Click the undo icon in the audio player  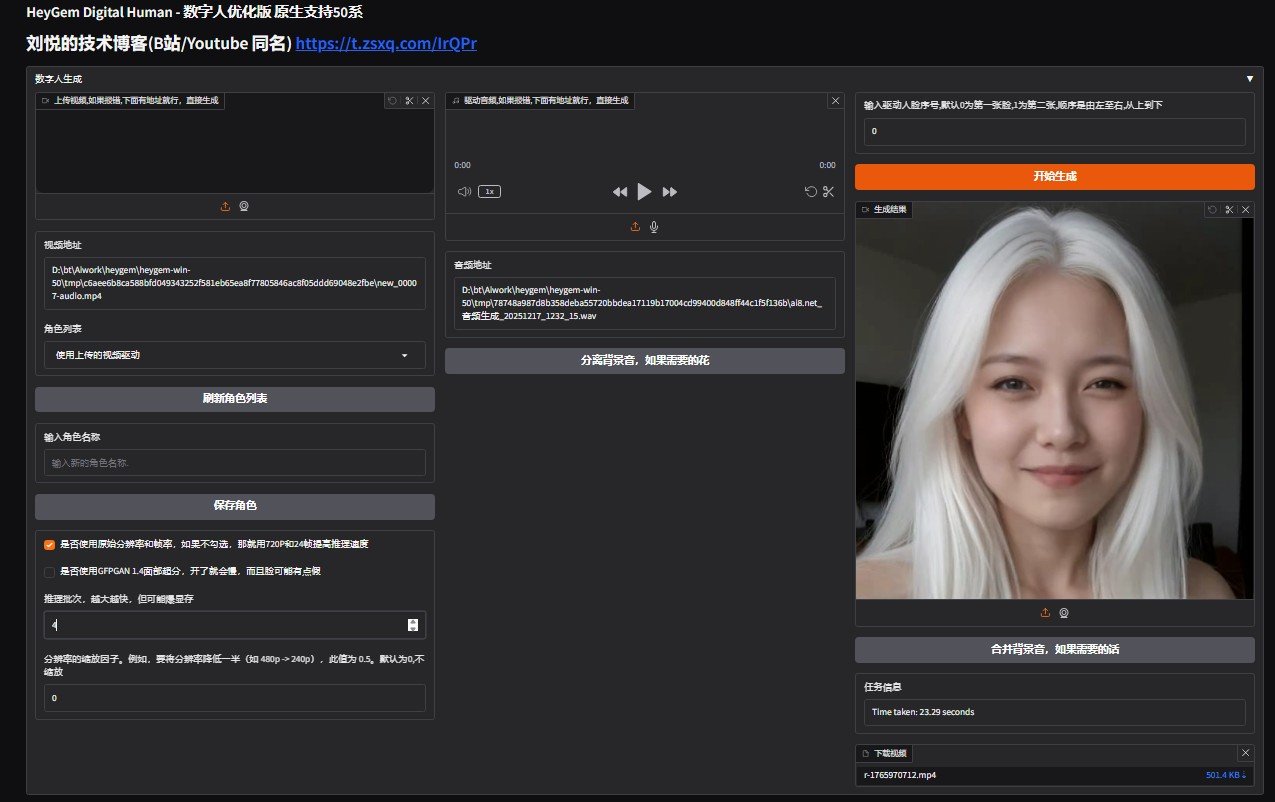click(810, 191)
